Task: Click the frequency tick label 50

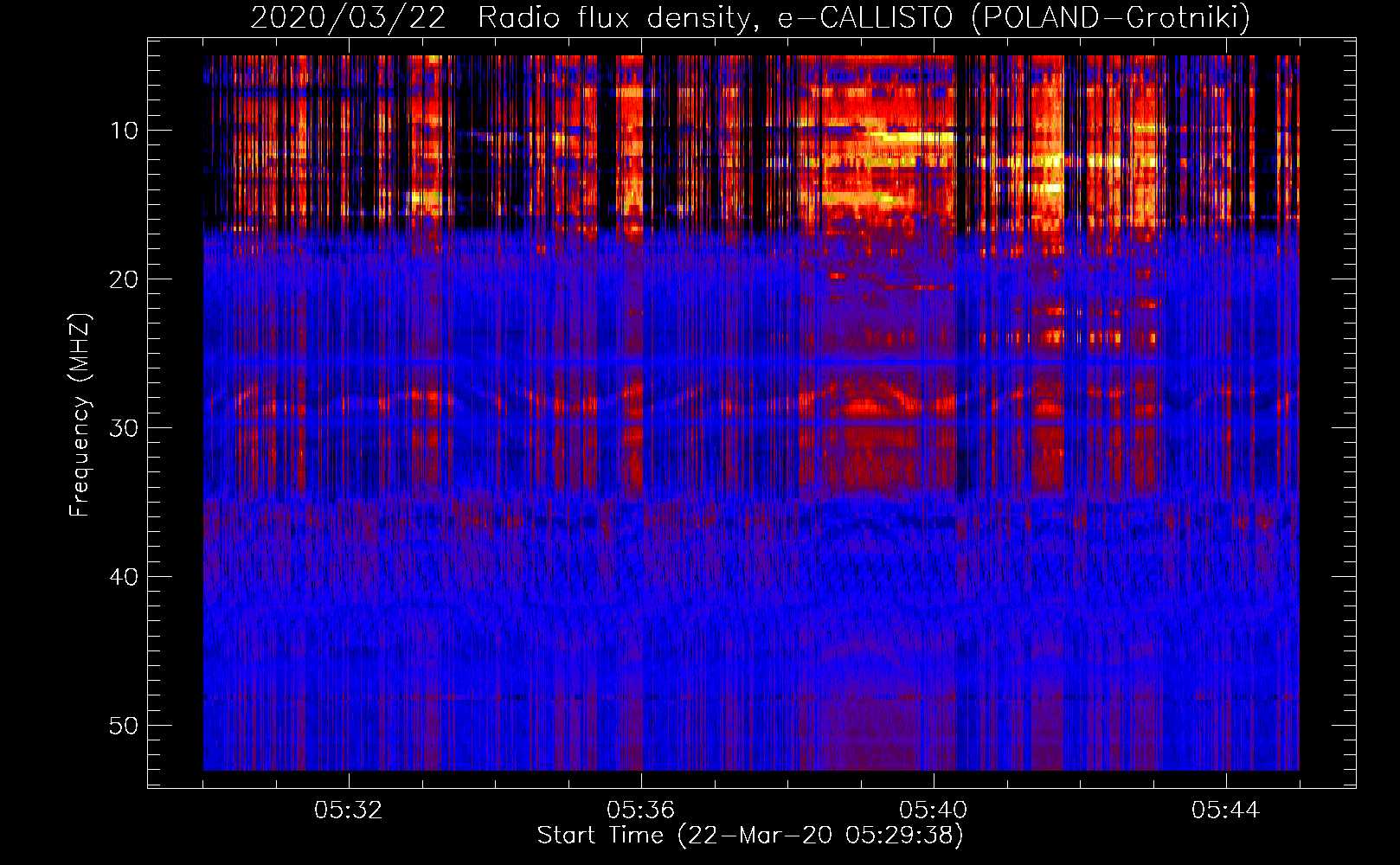Action: pyautogui.click(x=125, y=726)
